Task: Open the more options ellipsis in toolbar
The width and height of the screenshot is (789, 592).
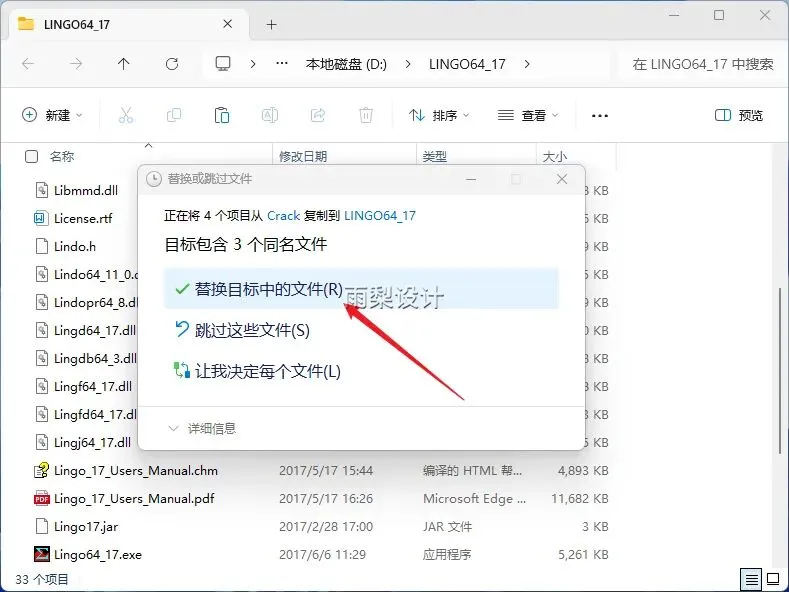Action: (599, 116)
